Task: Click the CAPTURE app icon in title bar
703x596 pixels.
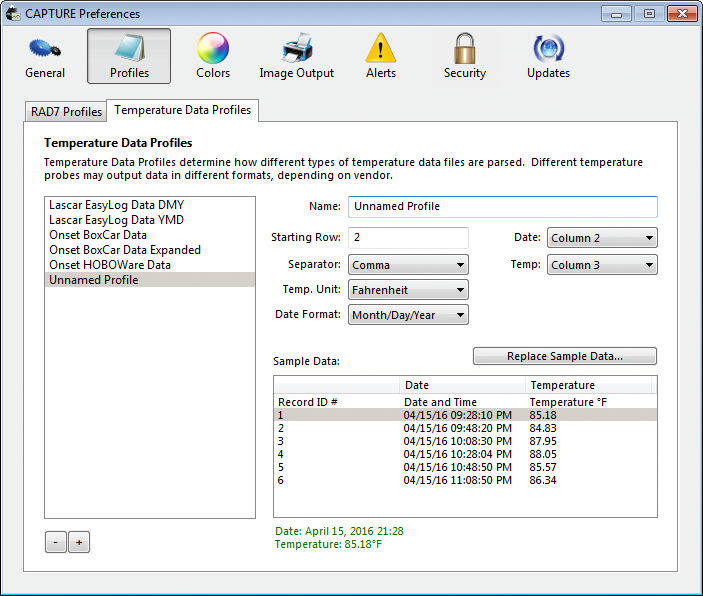Action: (13, 13)
